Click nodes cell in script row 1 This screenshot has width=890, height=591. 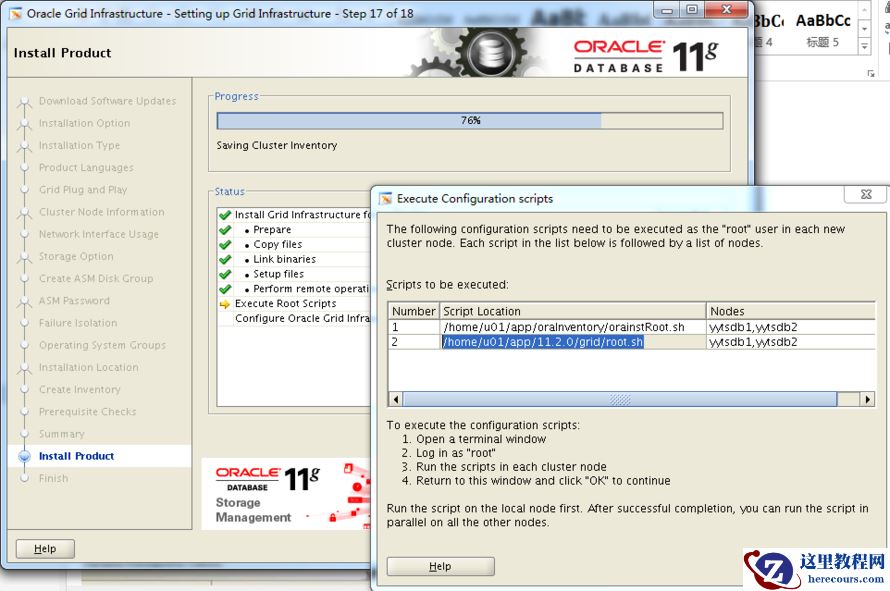point(791,327)
